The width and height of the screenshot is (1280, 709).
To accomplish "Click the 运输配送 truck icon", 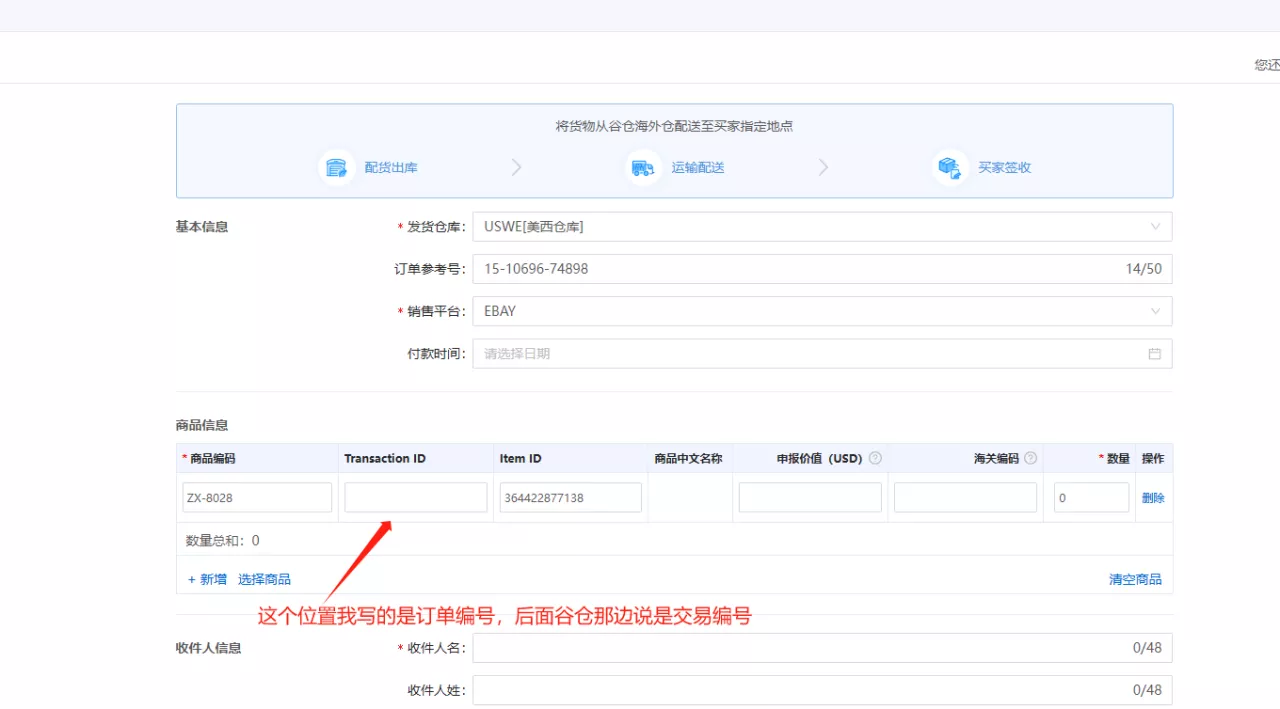I will pos(643,167).
